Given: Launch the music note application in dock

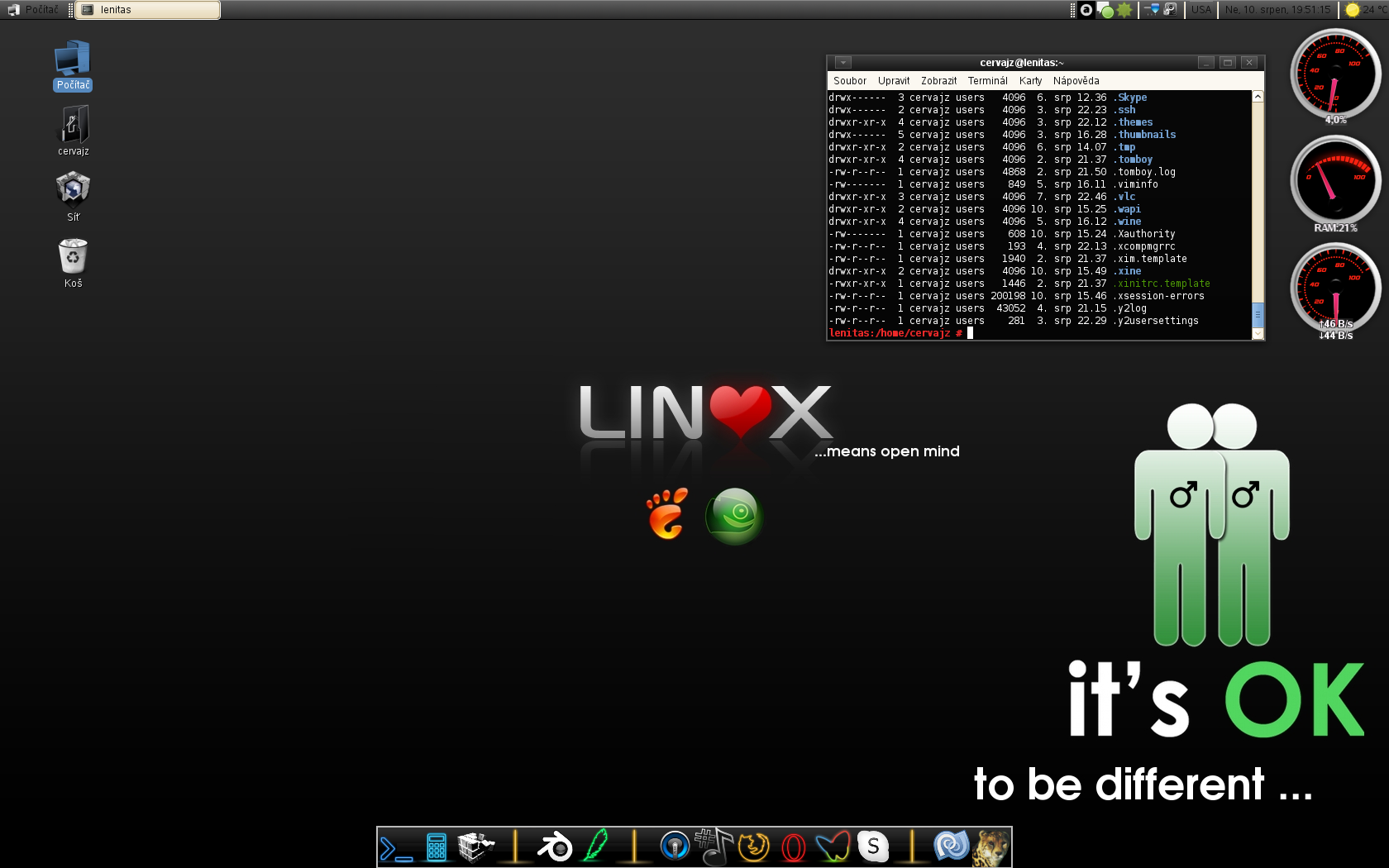Looking at the screenshot, I should (714, 847).
